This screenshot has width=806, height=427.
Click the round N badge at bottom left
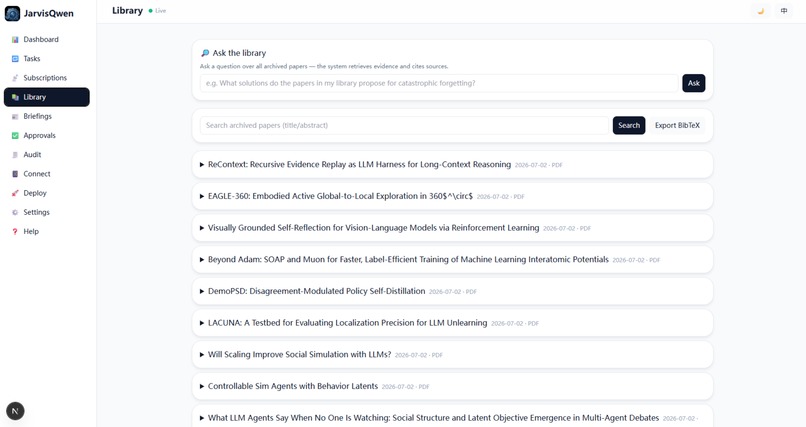coord(15,411)
